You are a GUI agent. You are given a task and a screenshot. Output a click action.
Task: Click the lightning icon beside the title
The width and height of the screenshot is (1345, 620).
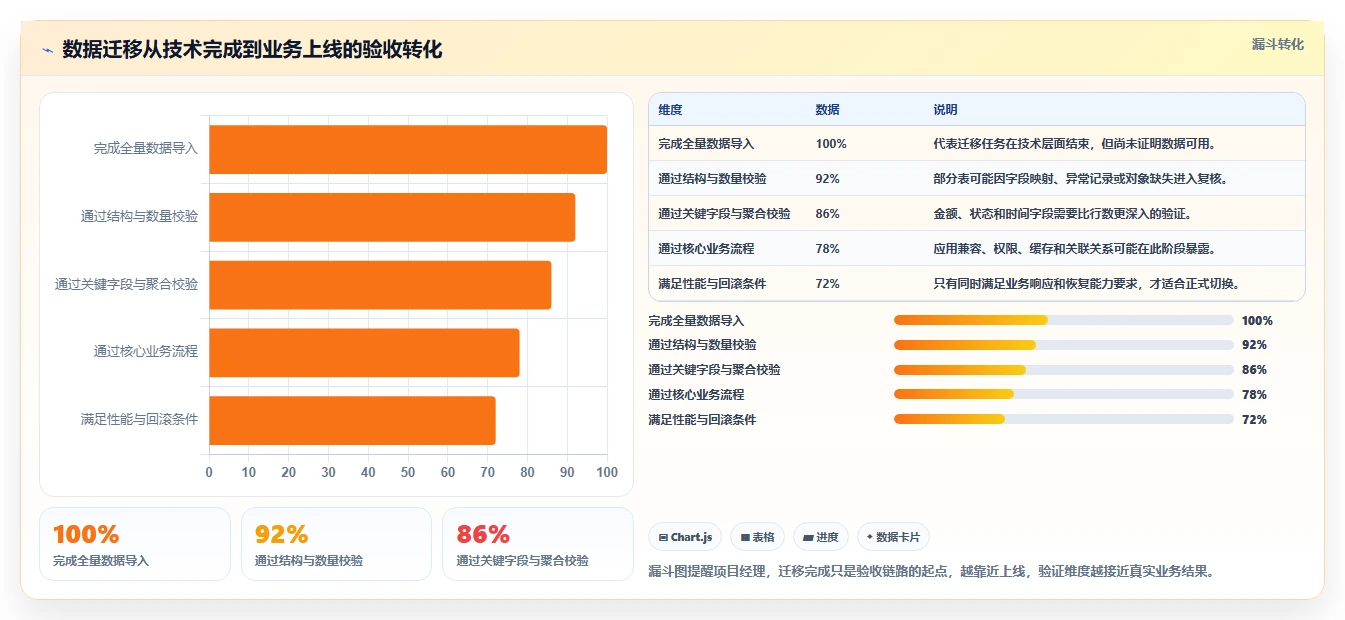(x=47, y=50)
